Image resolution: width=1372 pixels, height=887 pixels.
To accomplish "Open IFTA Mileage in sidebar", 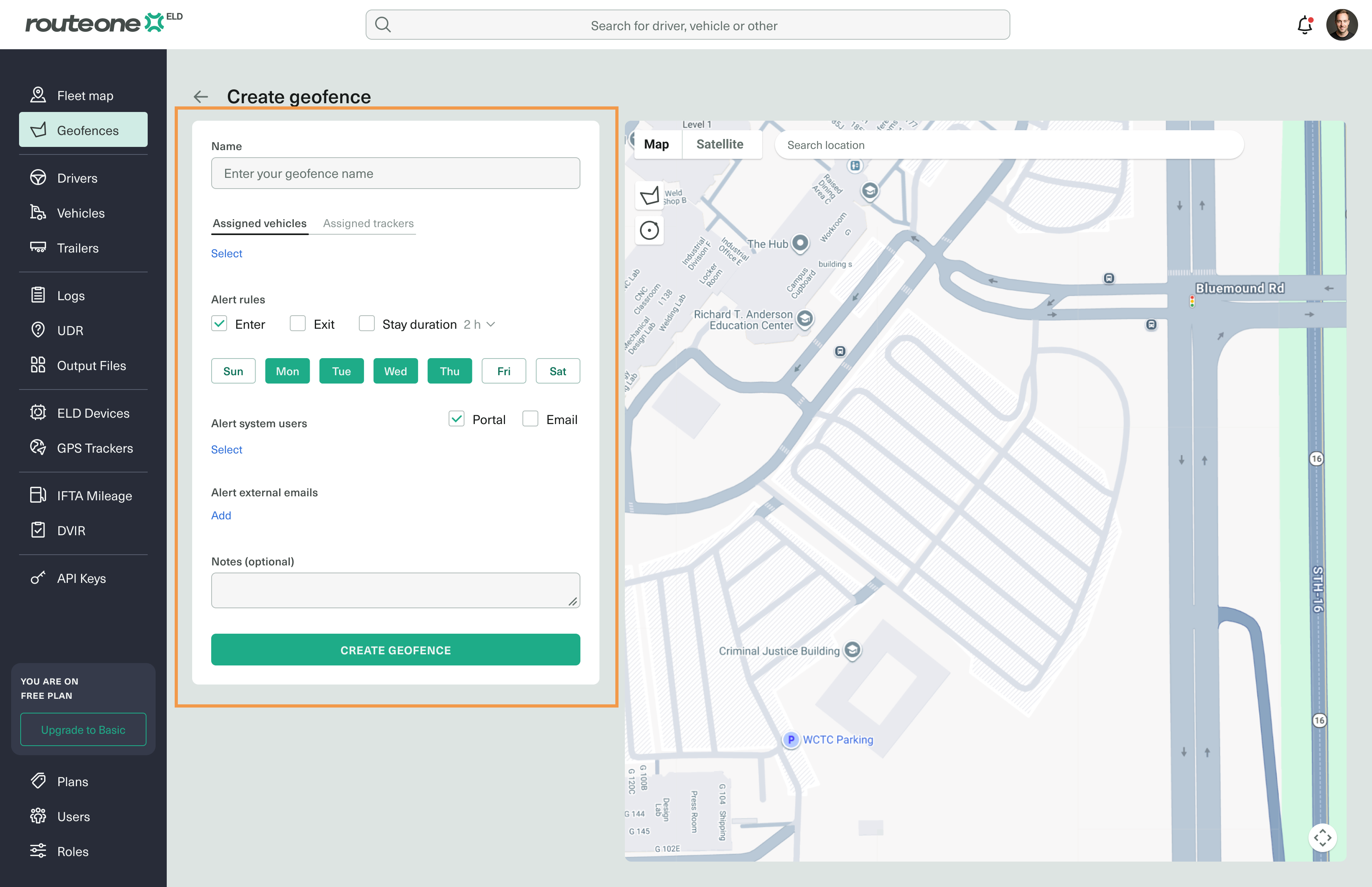I will [x=83, y=496].
